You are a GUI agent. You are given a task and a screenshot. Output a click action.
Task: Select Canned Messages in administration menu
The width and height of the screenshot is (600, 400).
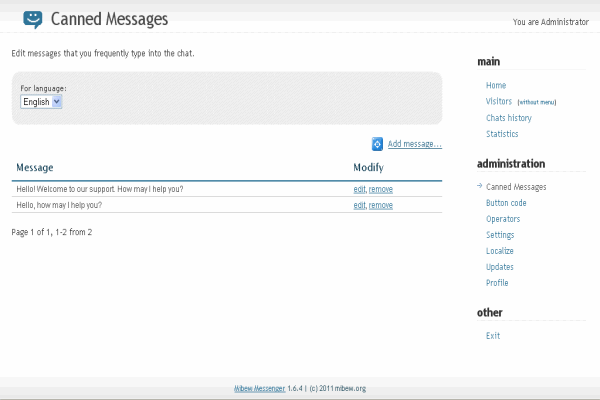[516, 187]
